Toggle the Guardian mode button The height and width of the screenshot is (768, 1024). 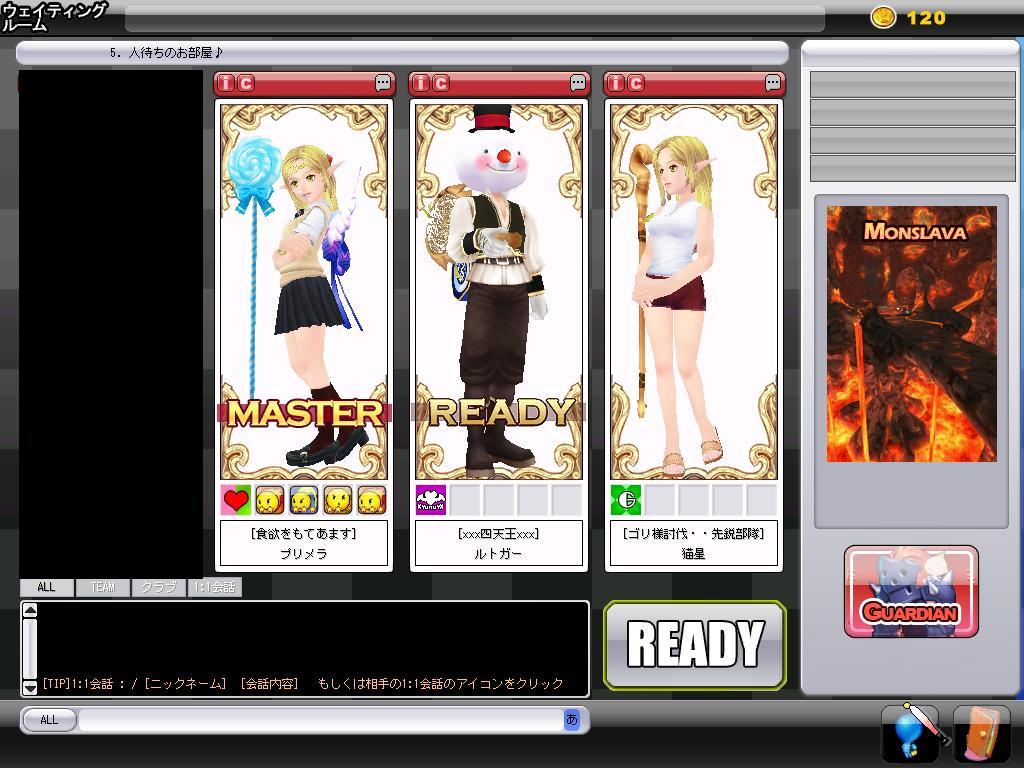911,592
